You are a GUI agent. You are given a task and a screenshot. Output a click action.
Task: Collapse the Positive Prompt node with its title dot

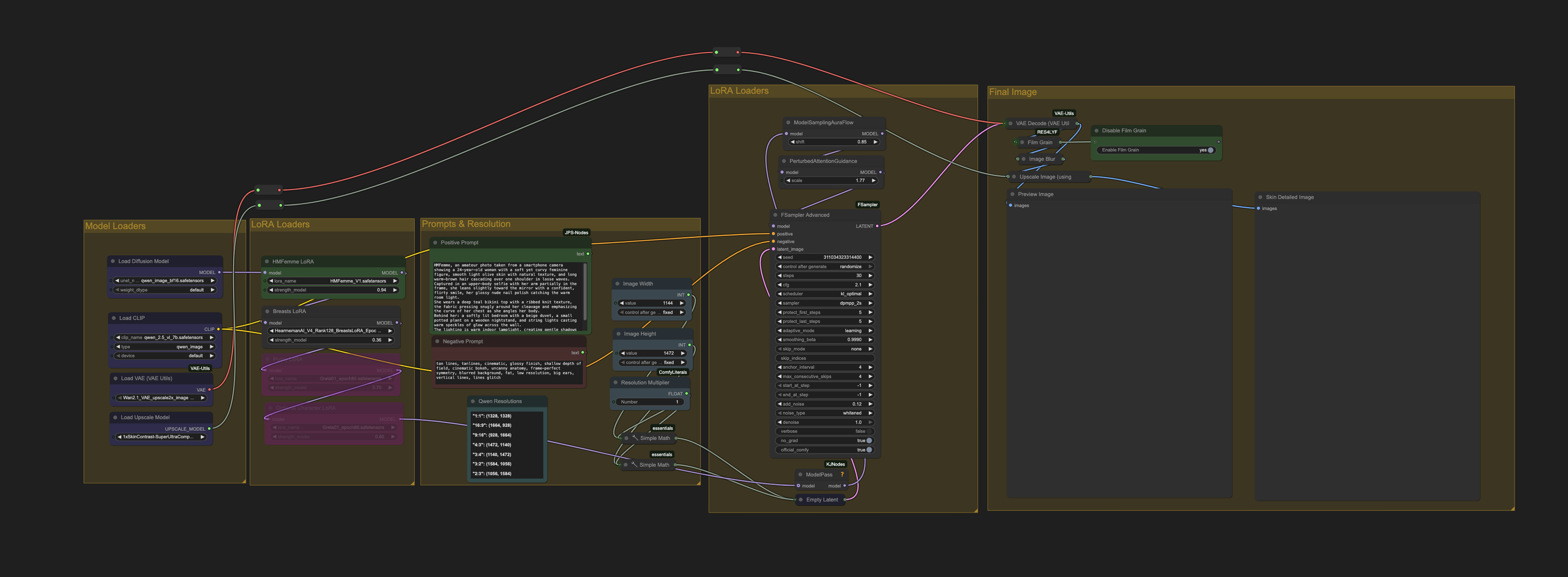[x=436, y=242]
